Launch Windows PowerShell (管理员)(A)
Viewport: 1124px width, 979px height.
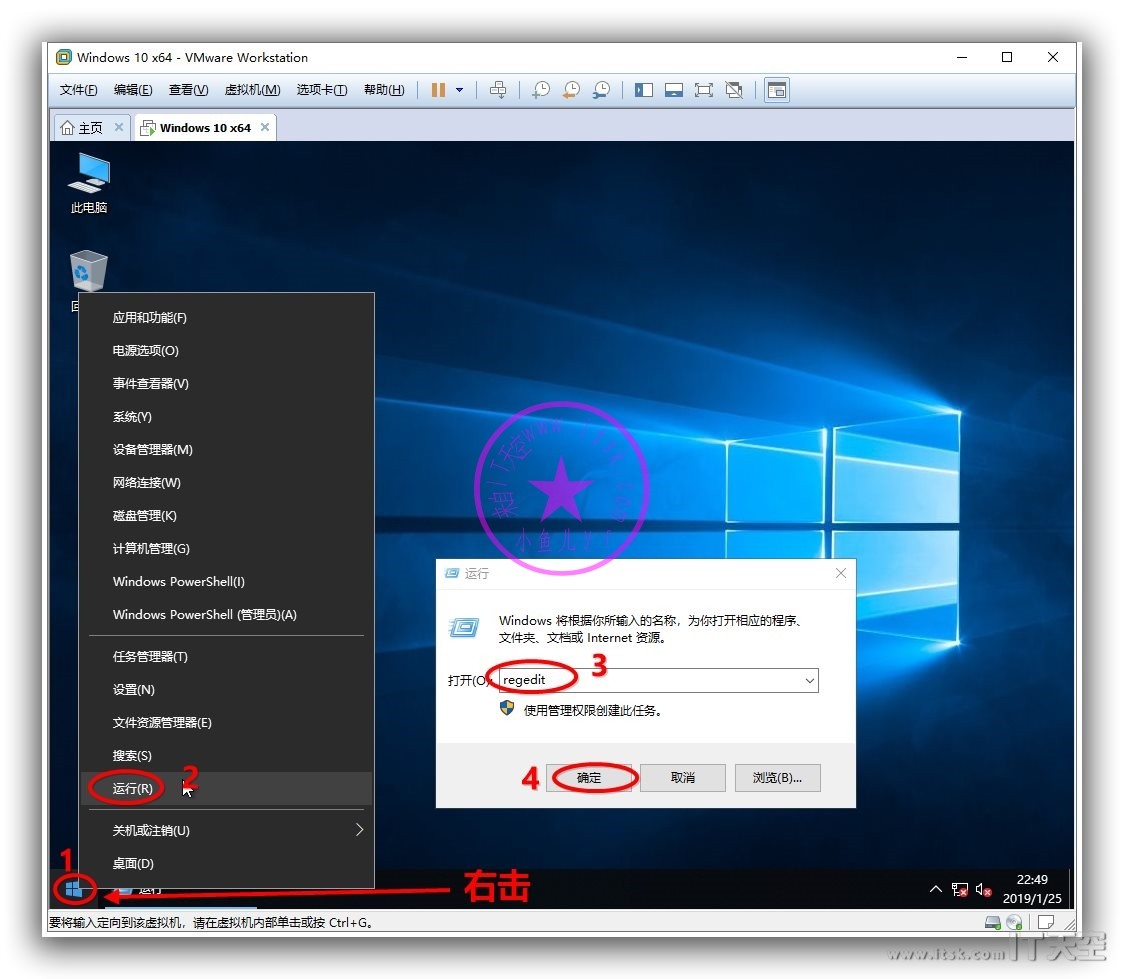click(227, 614)
